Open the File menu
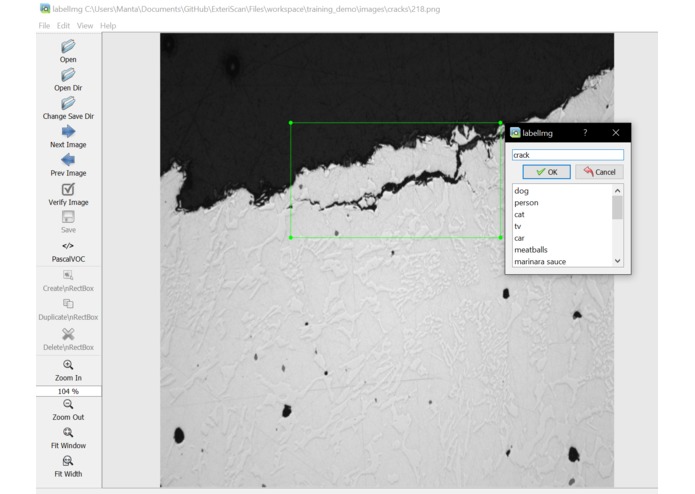Viewport: 695px width, 494px height. [x=44, y=26]
